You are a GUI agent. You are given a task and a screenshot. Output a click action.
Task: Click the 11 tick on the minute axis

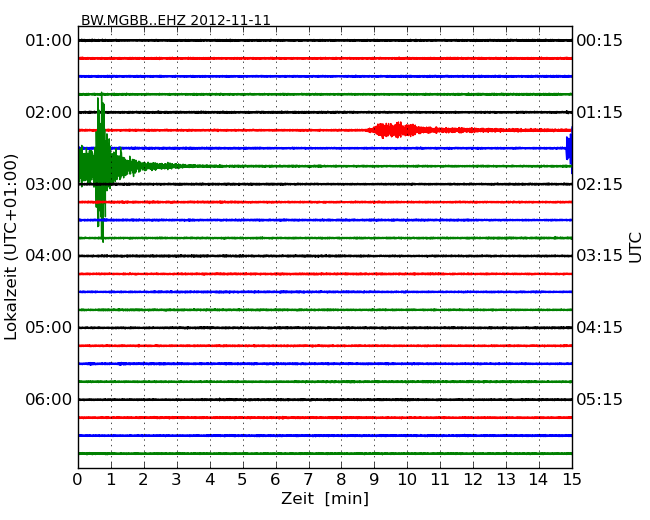tap(440, 479)
